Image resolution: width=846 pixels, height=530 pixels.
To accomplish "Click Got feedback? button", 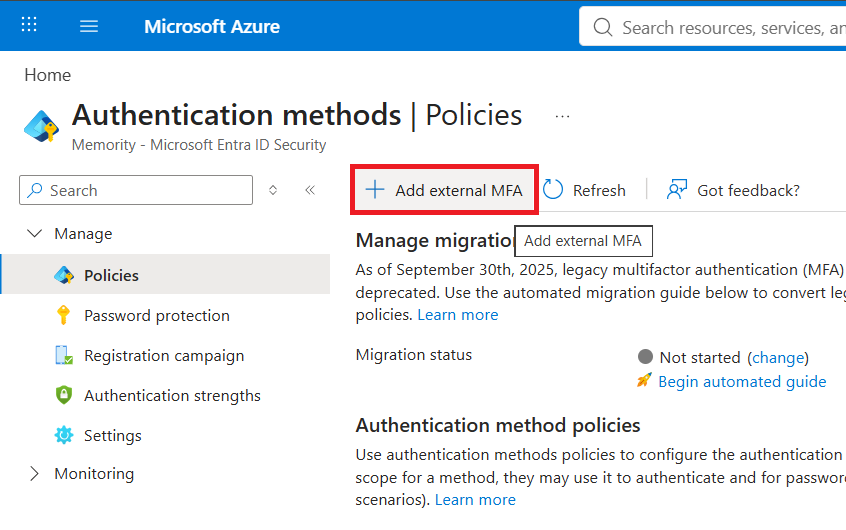I will 733,190.
